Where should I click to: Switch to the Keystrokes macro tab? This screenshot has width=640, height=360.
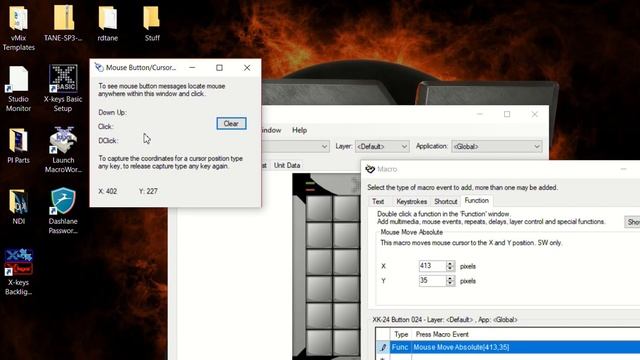coord(411,201)
